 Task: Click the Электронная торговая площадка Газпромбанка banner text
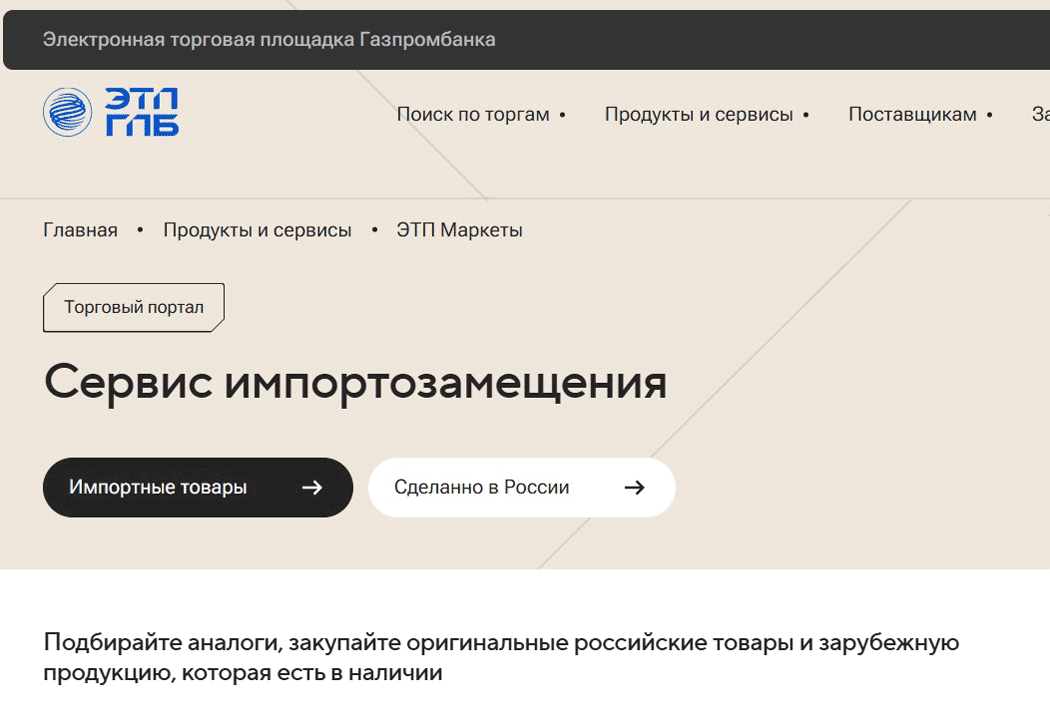pos(269,40)
